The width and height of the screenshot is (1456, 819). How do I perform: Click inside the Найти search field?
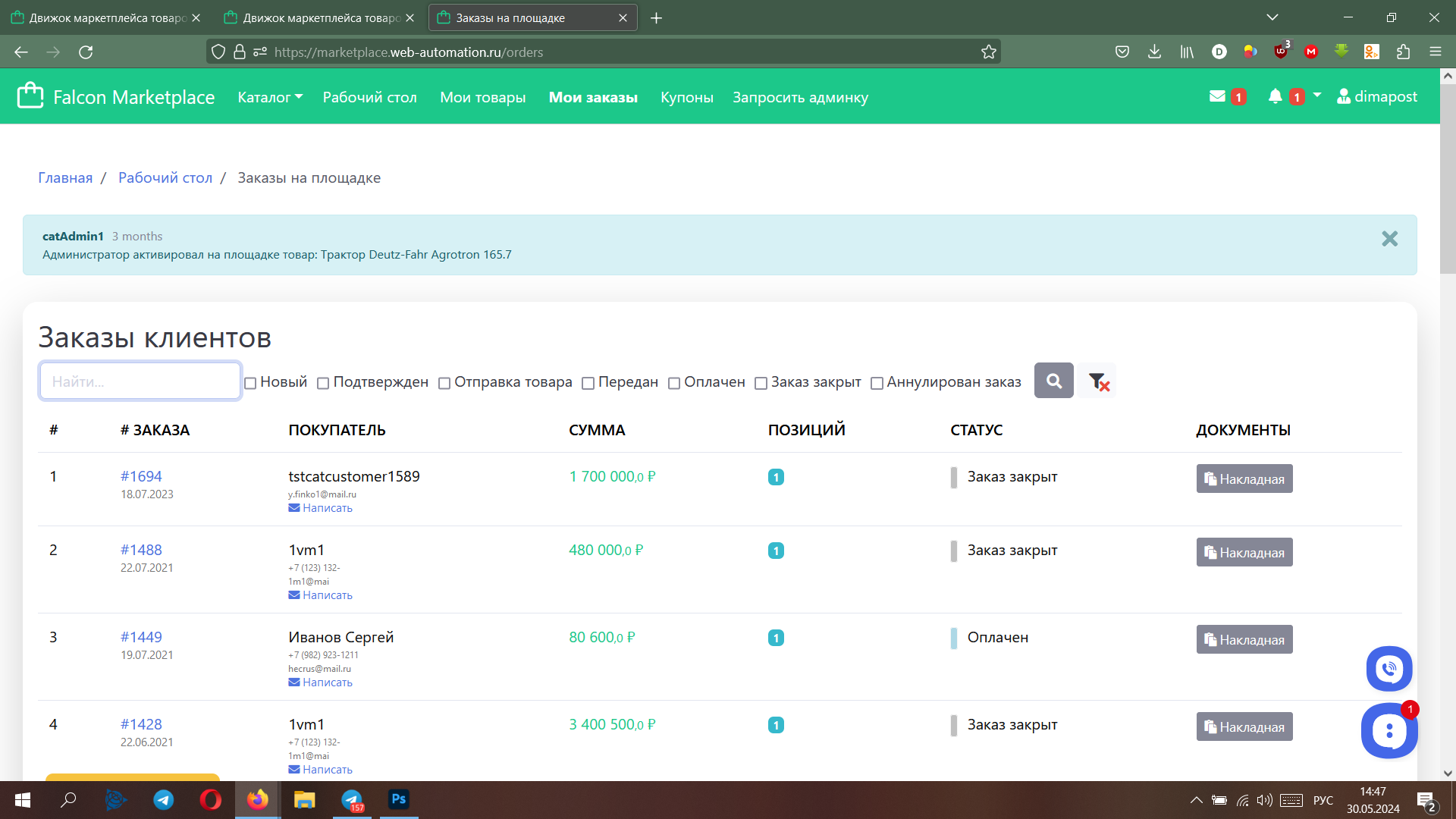tap(140, 380)
